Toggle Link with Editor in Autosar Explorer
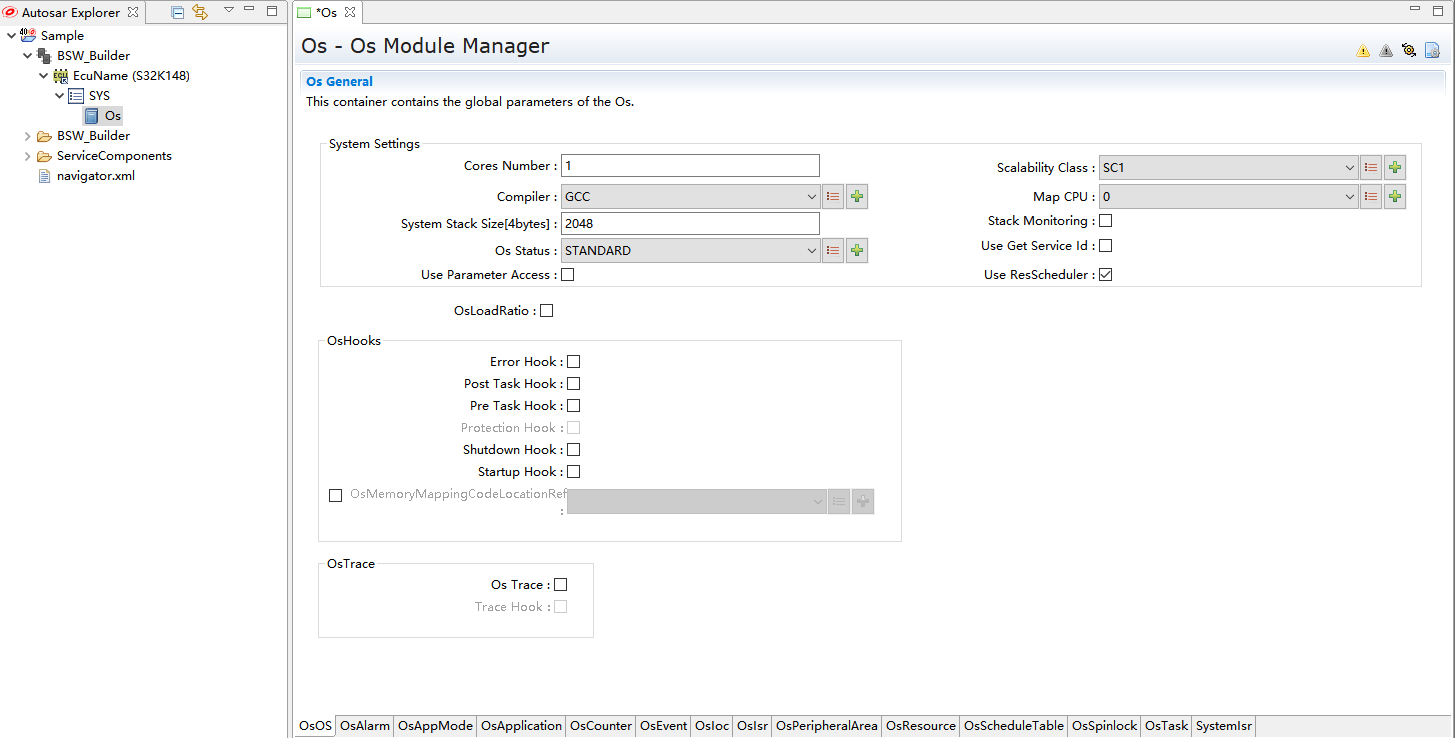Screen dimensions: 1455x738 pos(200,12)
